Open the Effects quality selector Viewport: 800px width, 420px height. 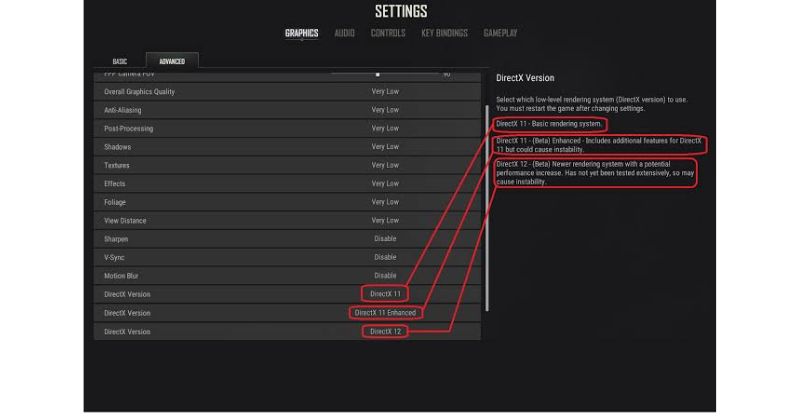pos(385,183)
